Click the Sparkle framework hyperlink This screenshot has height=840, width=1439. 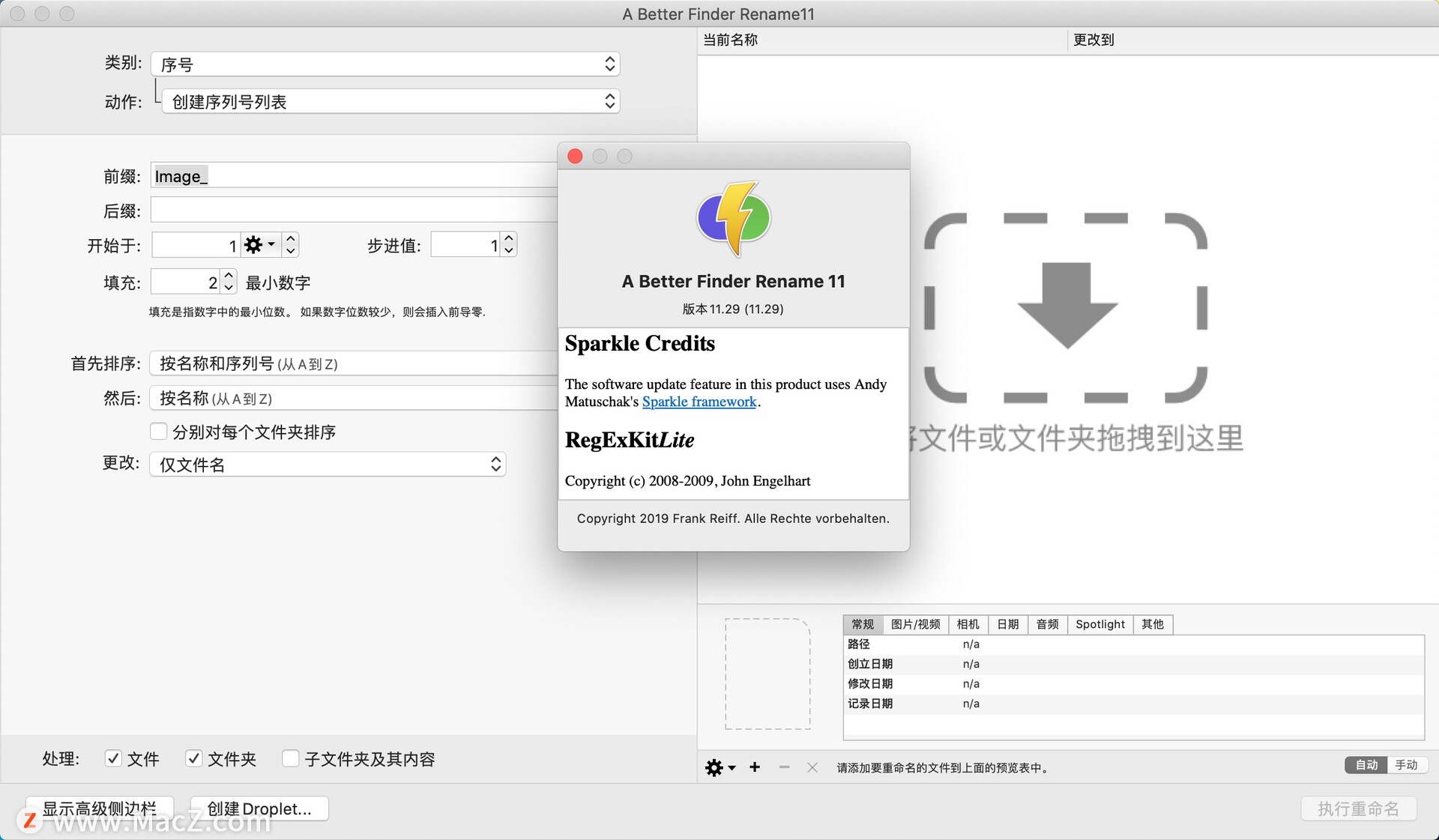699,402
